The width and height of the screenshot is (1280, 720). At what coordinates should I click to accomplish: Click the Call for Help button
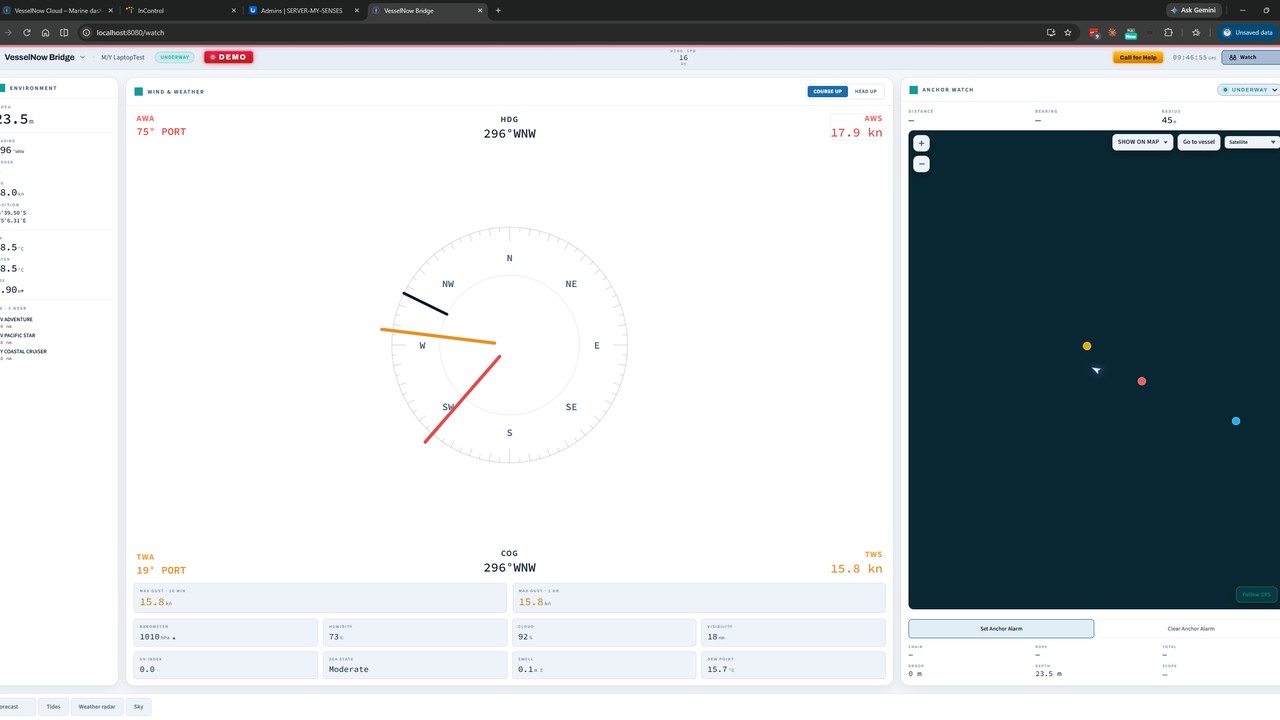tap(1138, 57)
